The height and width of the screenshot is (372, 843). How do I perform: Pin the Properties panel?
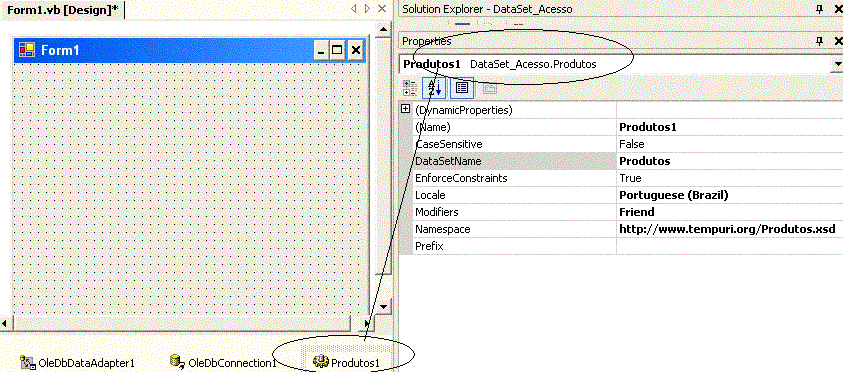[x=820, y=41]
